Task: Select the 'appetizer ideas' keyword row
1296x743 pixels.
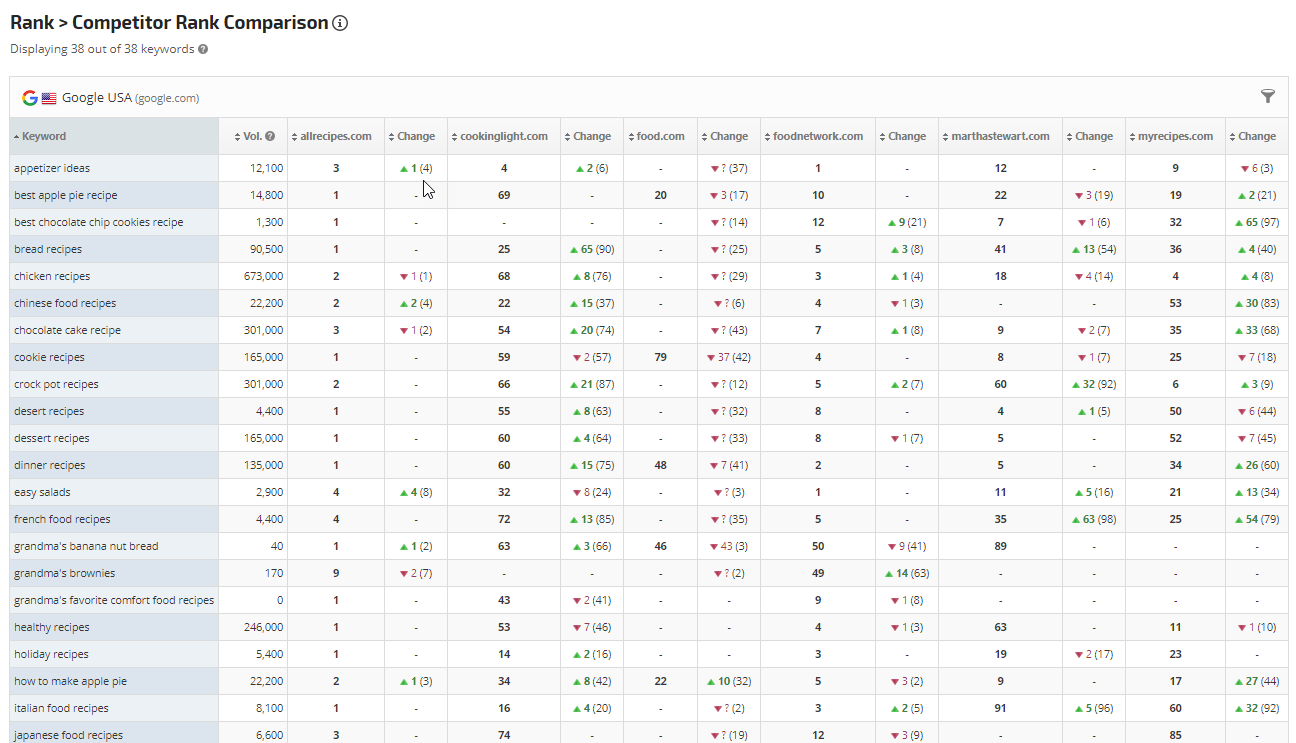Action: (52, 168)
